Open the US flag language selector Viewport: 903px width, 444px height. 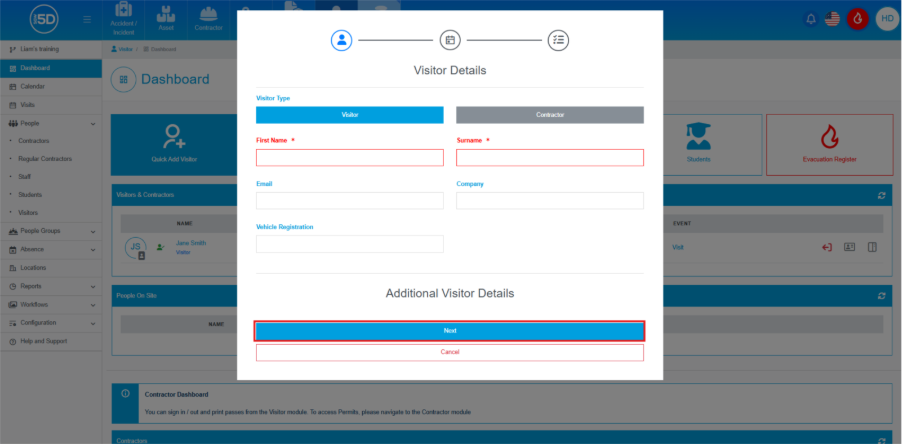pos(832,19)
